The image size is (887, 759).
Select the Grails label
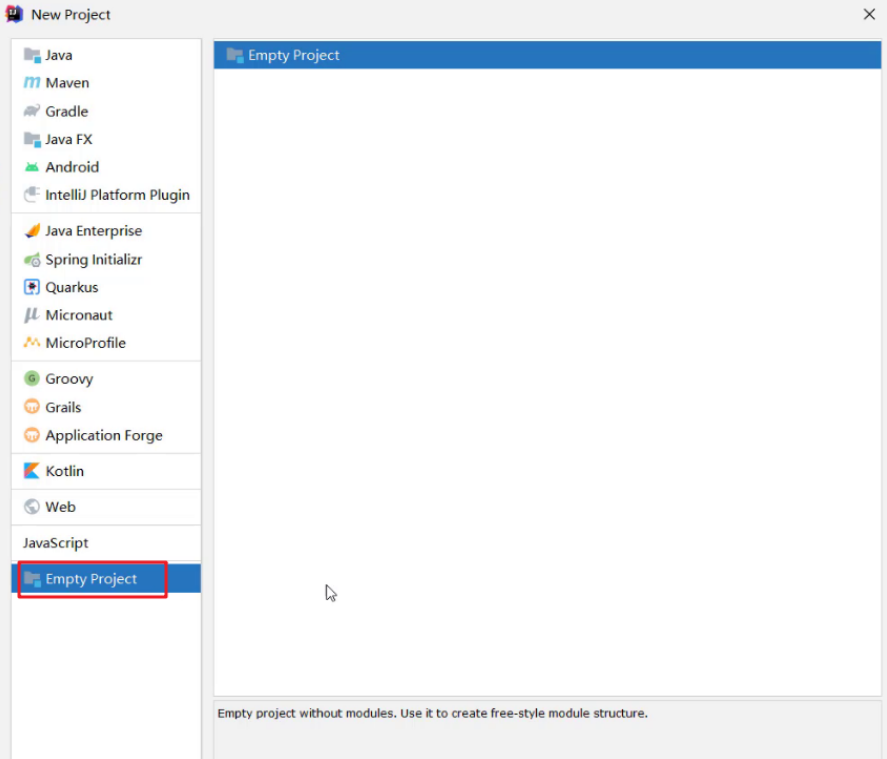63,407
